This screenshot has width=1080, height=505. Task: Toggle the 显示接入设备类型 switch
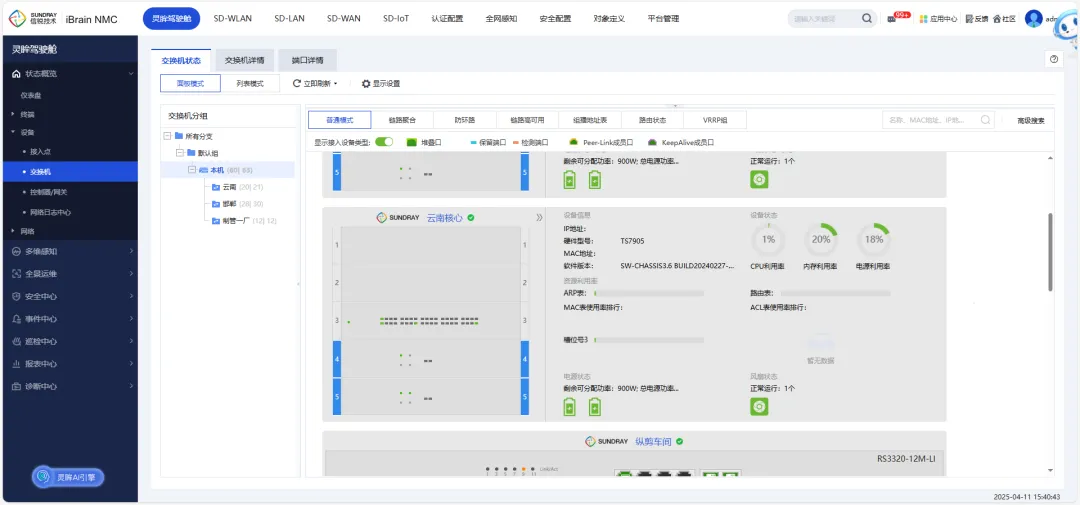(384, 142)
